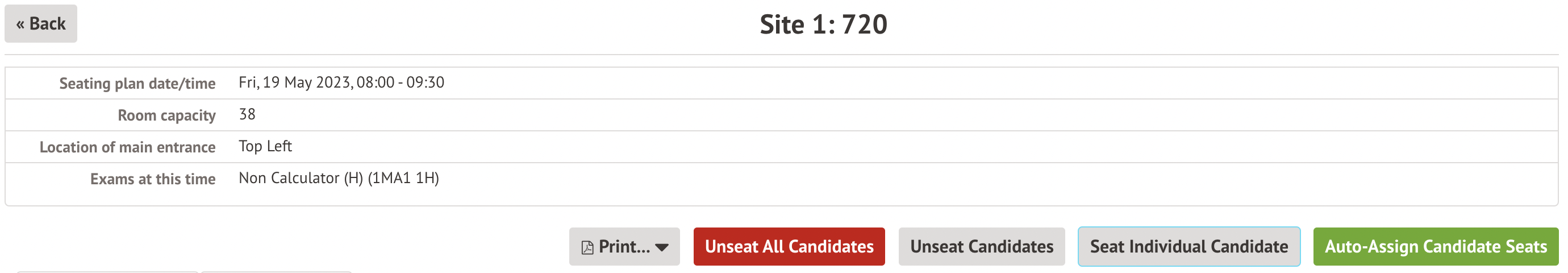The image size is (1568, 273).
Task: Click the PDF icon on Print button
Action: [x=587, y=247]
